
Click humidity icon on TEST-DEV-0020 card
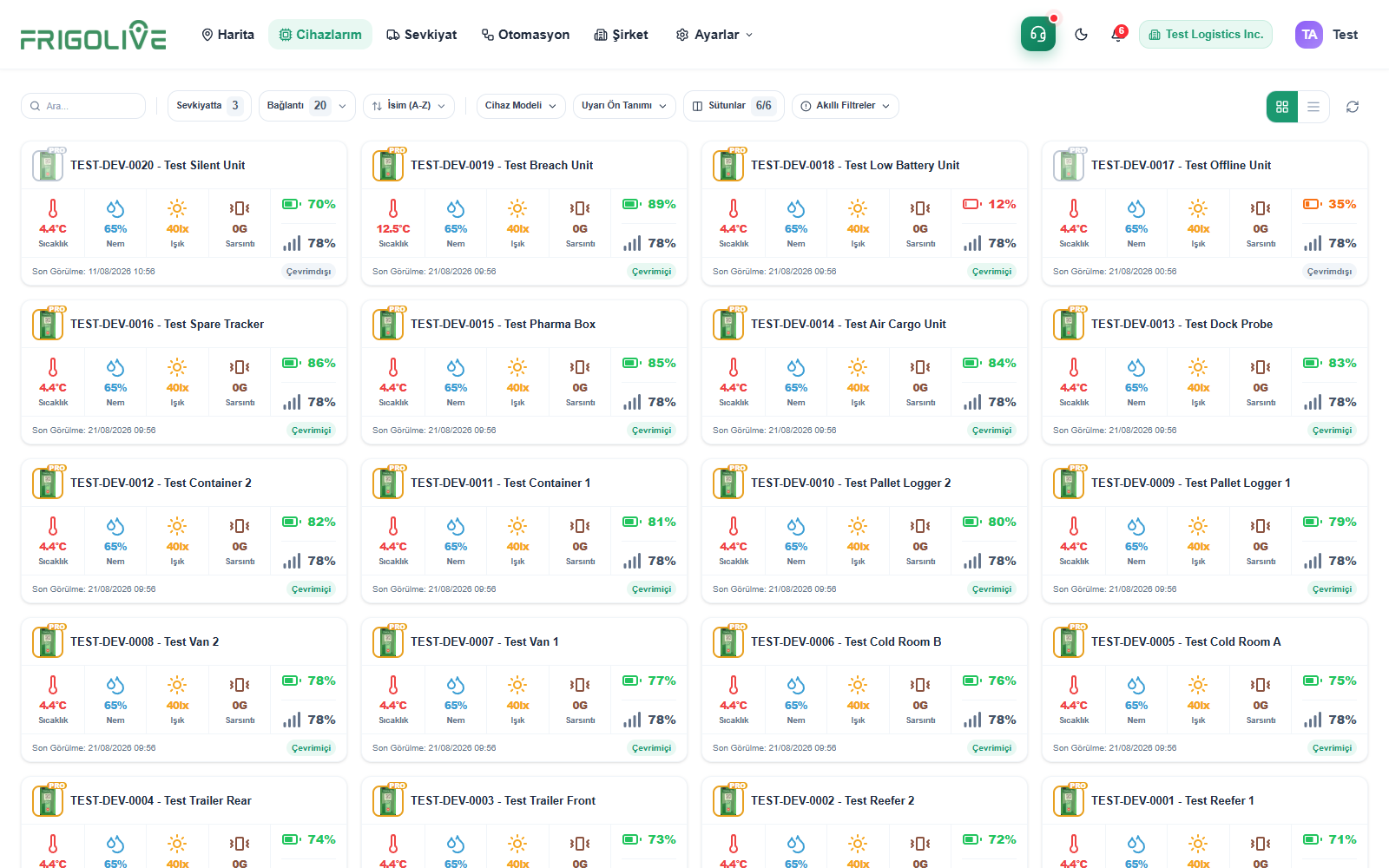pos(115,208)
